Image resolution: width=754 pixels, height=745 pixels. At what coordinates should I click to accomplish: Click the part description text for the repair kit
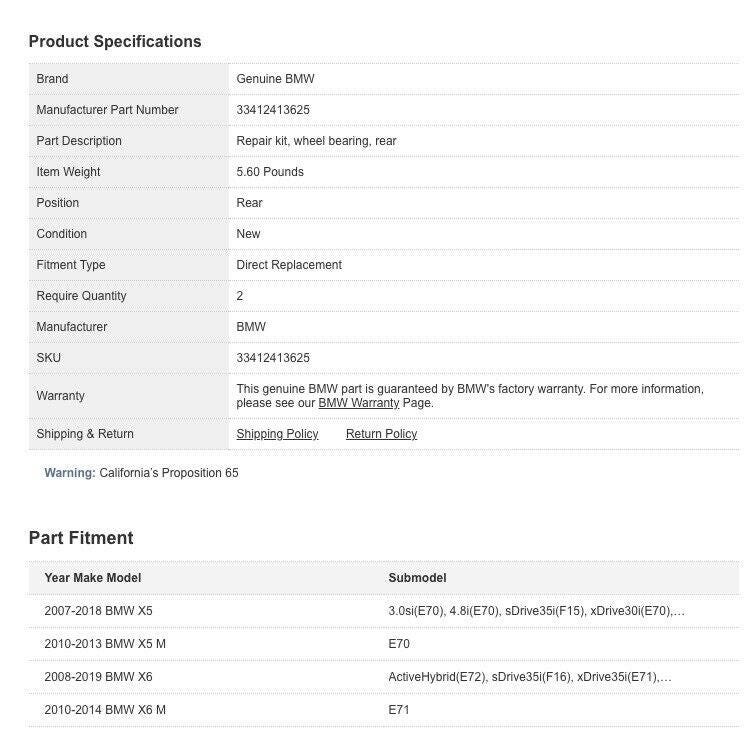[316, 141]
